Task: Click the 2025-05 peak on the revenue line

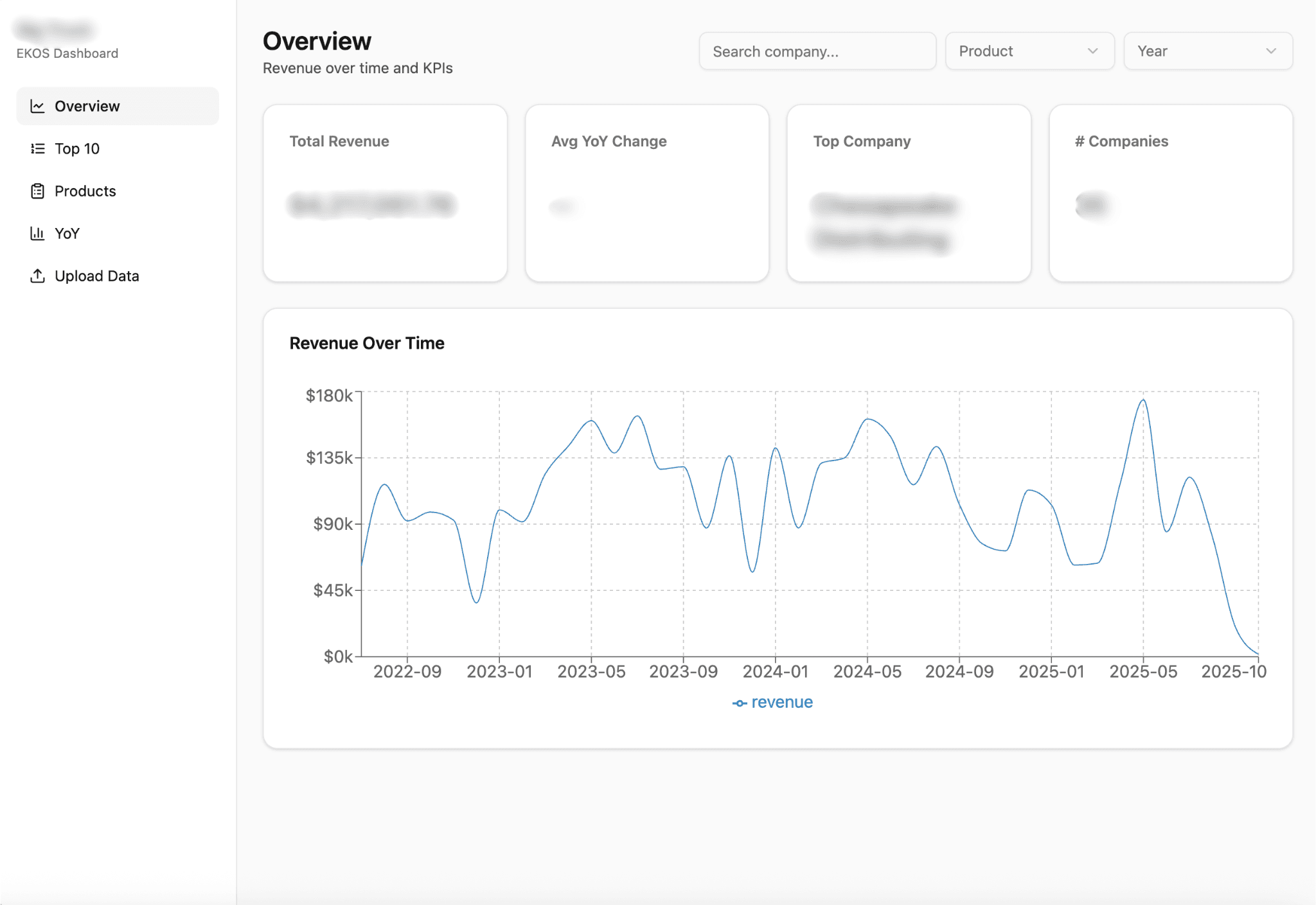Action: pyautogui.click(x=1143, y=400)
